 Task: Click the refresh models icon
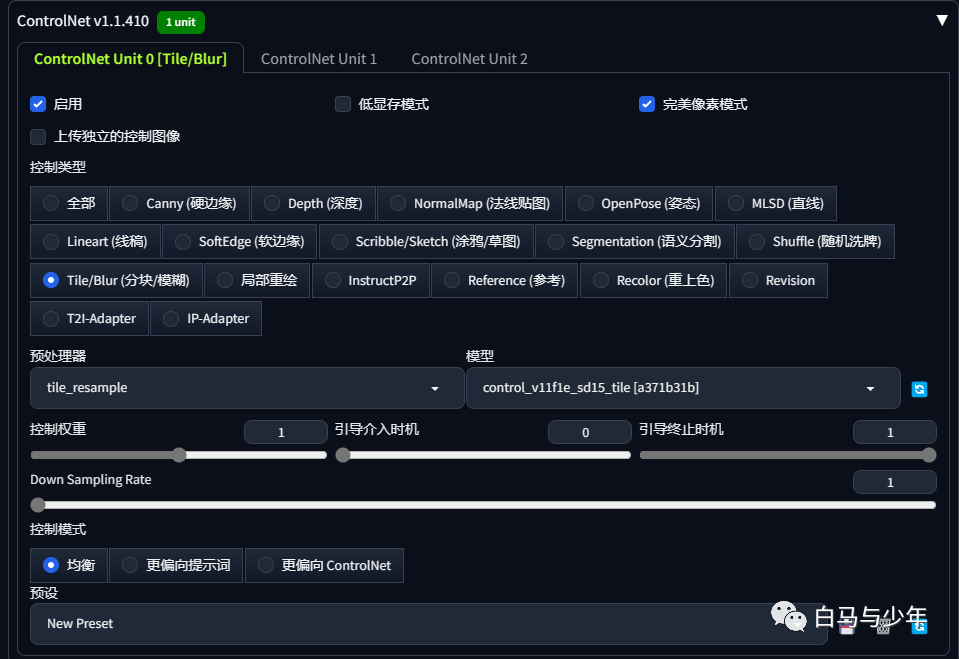pyautogui.click(x=919, y=389)
